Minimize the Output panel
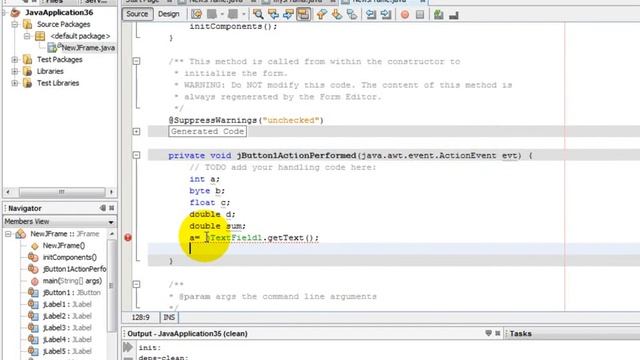Screen dimensions: 640x360 click(489, 333)
